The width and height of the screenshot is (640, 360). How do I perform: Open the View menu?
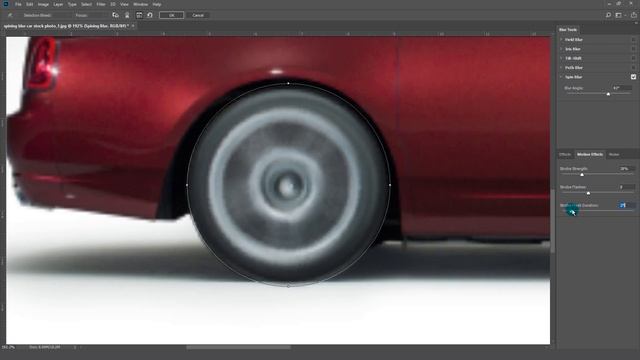[124, 4]
